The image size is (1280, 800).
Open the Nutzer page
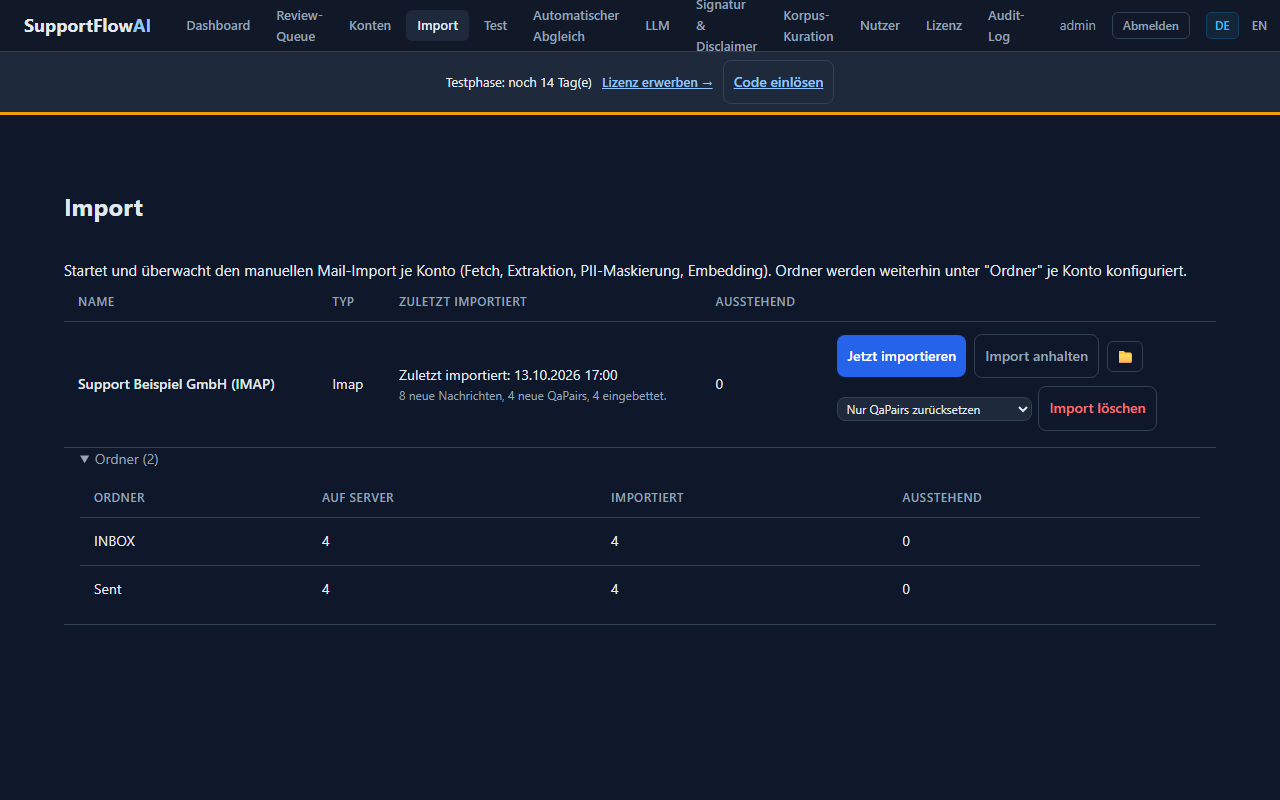click(x=880, y=25)
